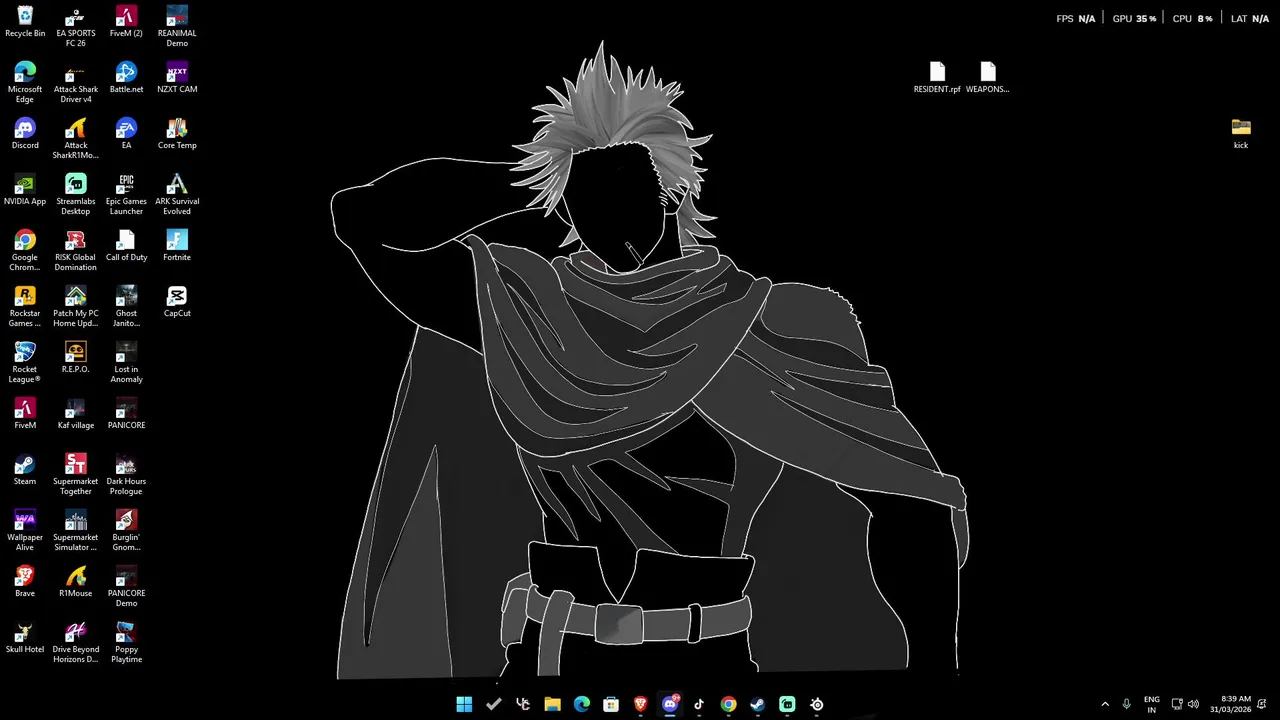1280x720 pixels.
Task: Select the Call of Duty desktop icon
Action: [126, 246]
